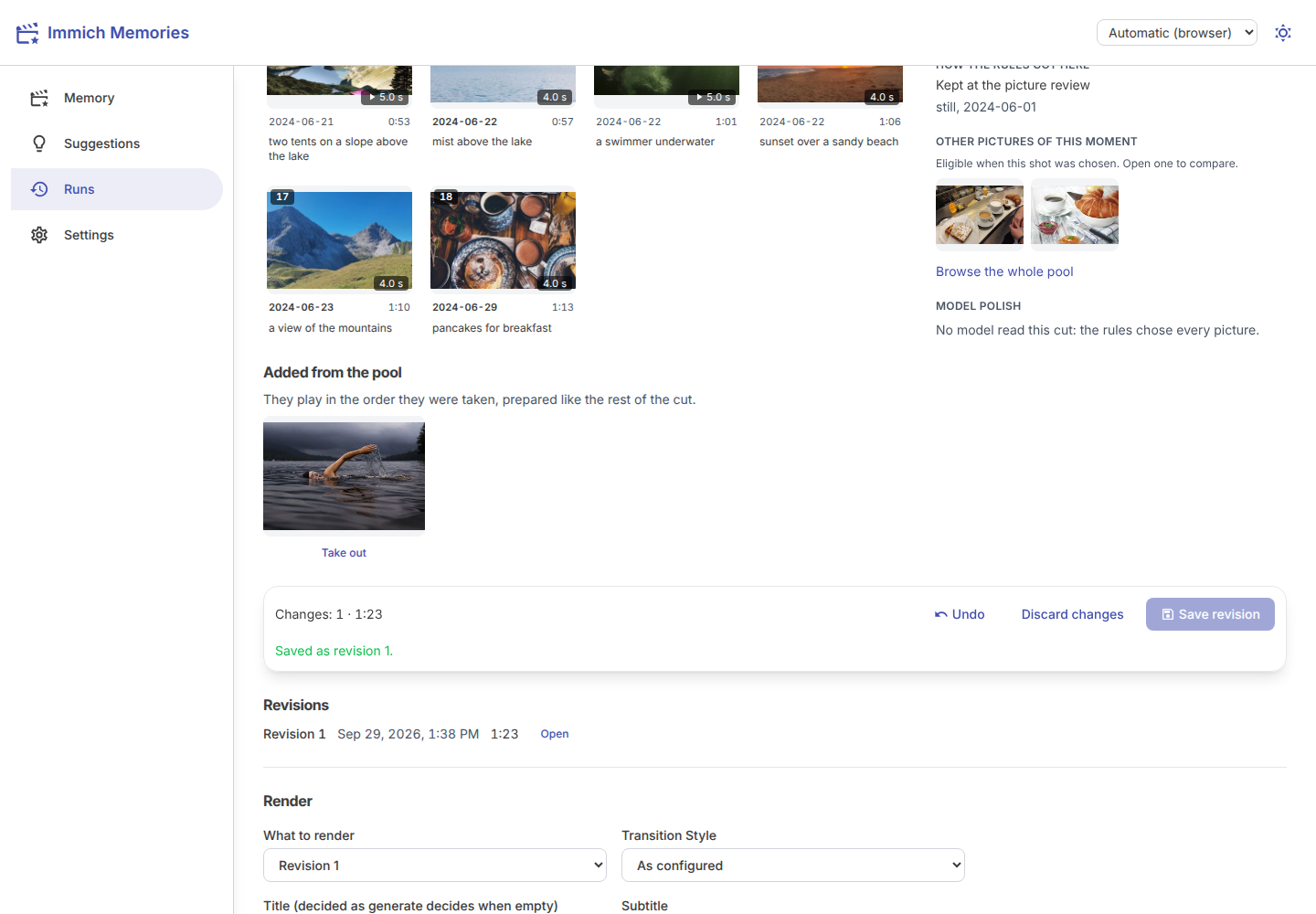
Task: Click the 'Added from the pool' heading
Action: coord(333,372)
